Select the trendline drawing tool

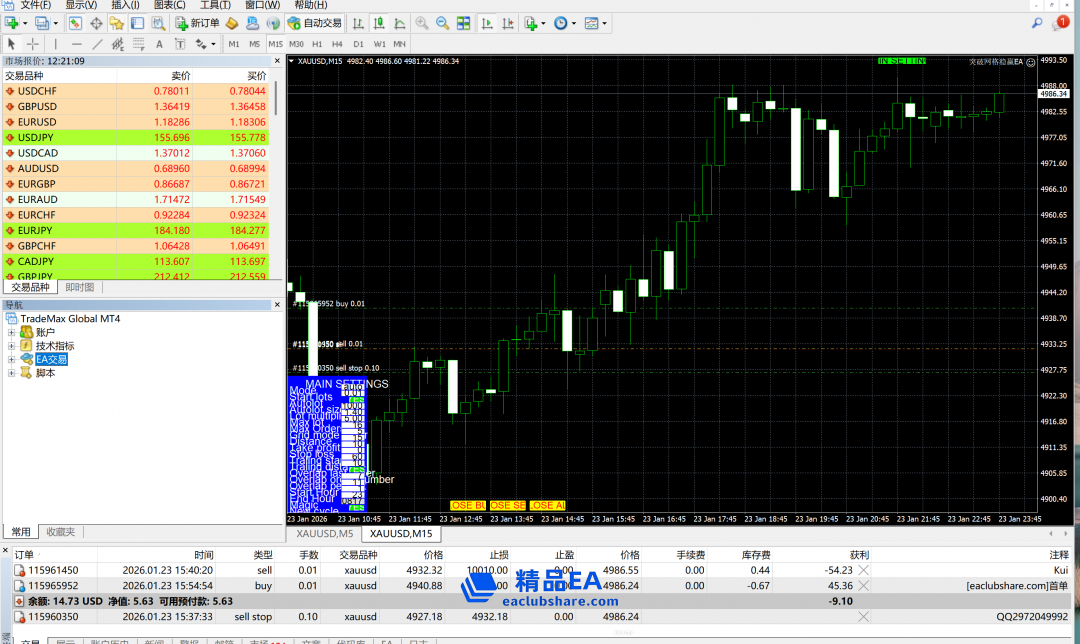pos(97,44)
